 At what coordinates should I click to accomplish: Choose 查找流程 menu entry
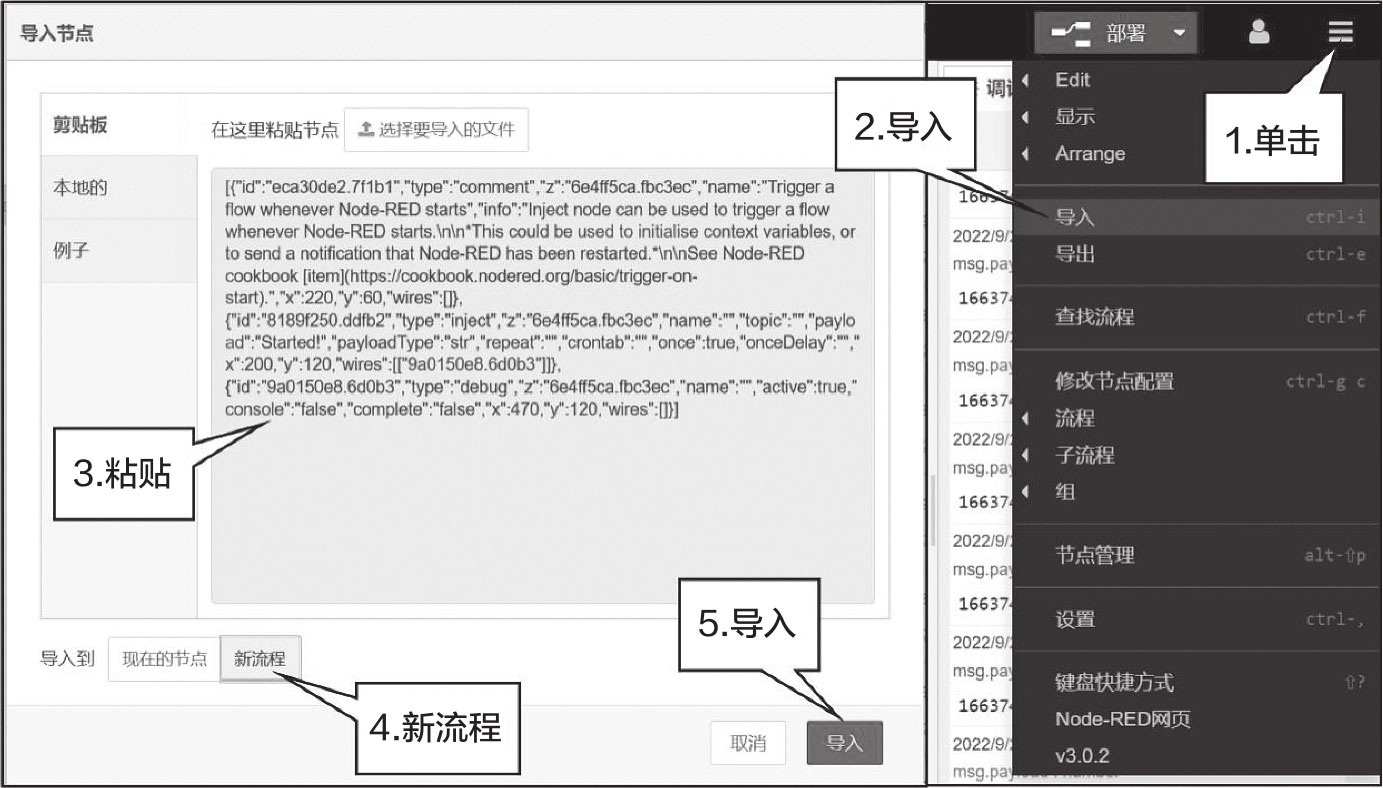click(x=1094, y=317)
